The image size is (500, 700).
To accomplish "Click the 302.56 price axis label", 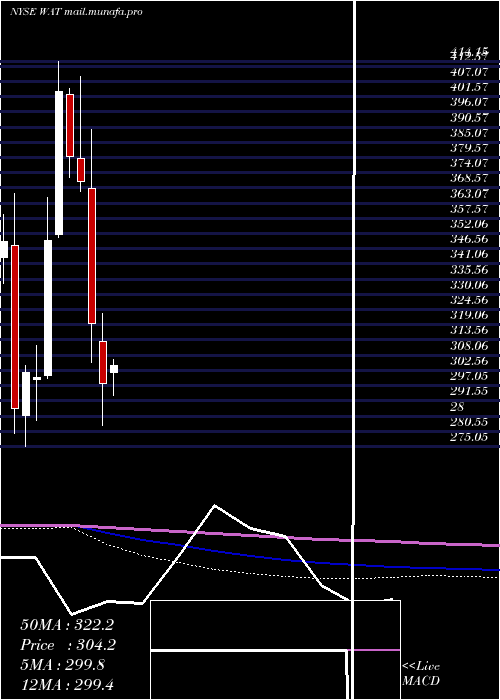I will click(x=469, y=361).
